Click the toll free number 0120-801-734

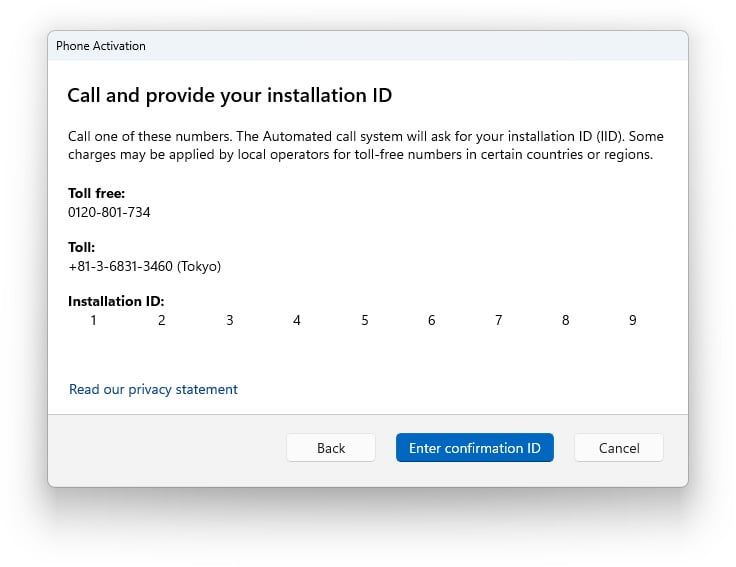[109, 212]
